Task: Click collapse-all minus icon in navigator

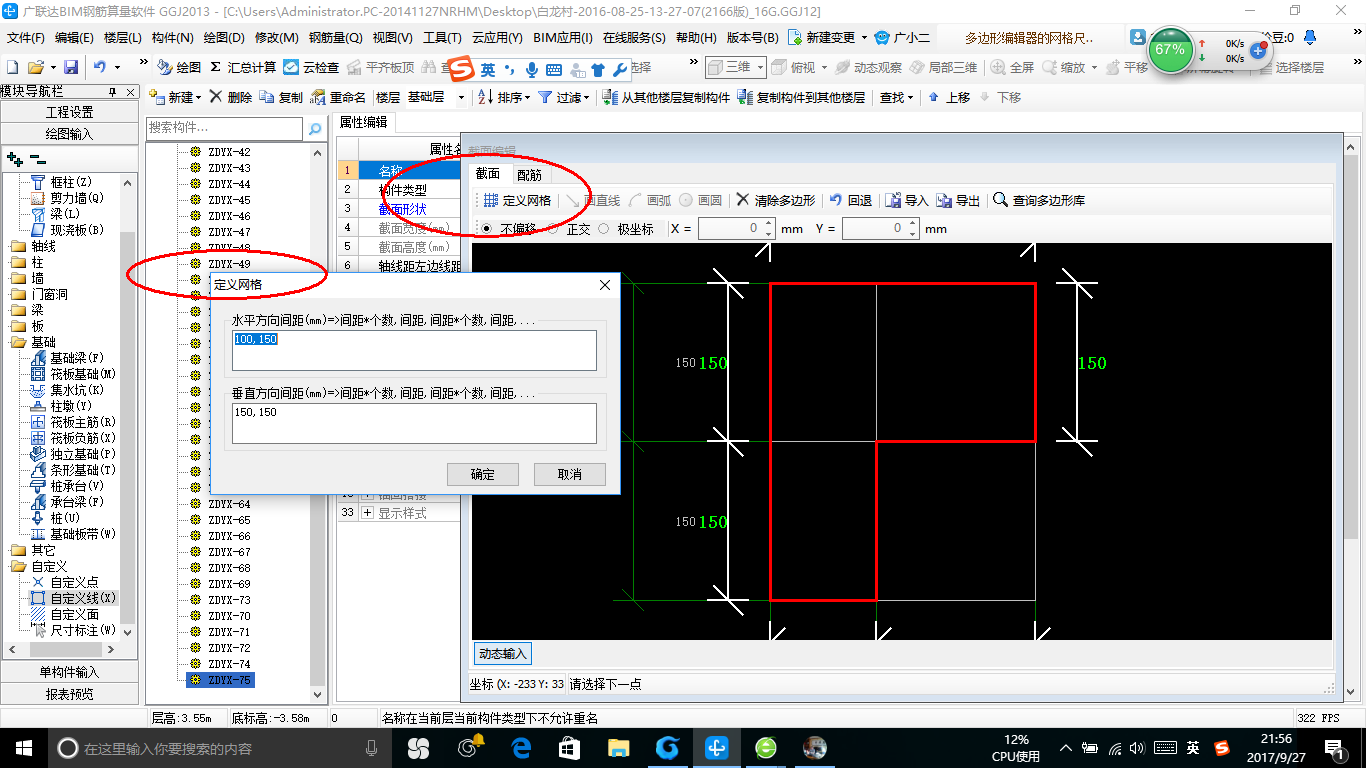Action: (37, 158)
